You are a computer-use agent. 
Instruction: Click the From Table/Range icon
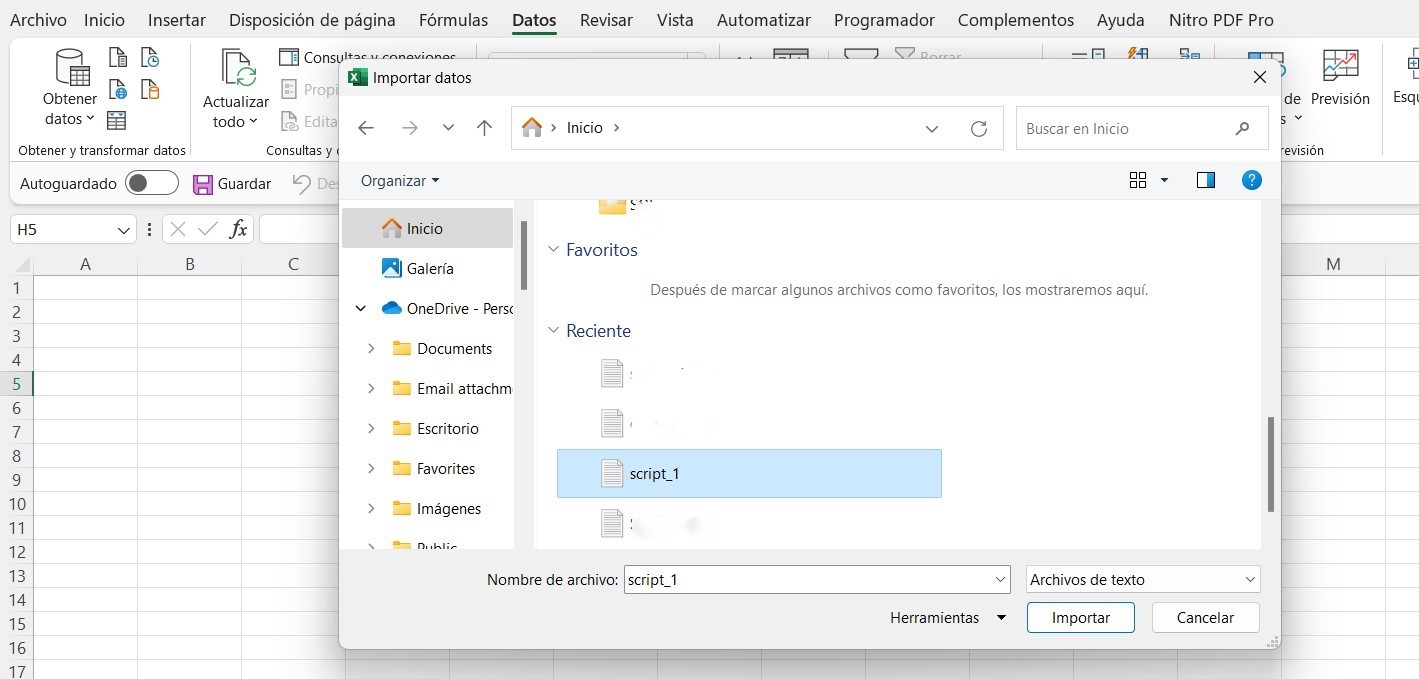[x=117, y=121]
